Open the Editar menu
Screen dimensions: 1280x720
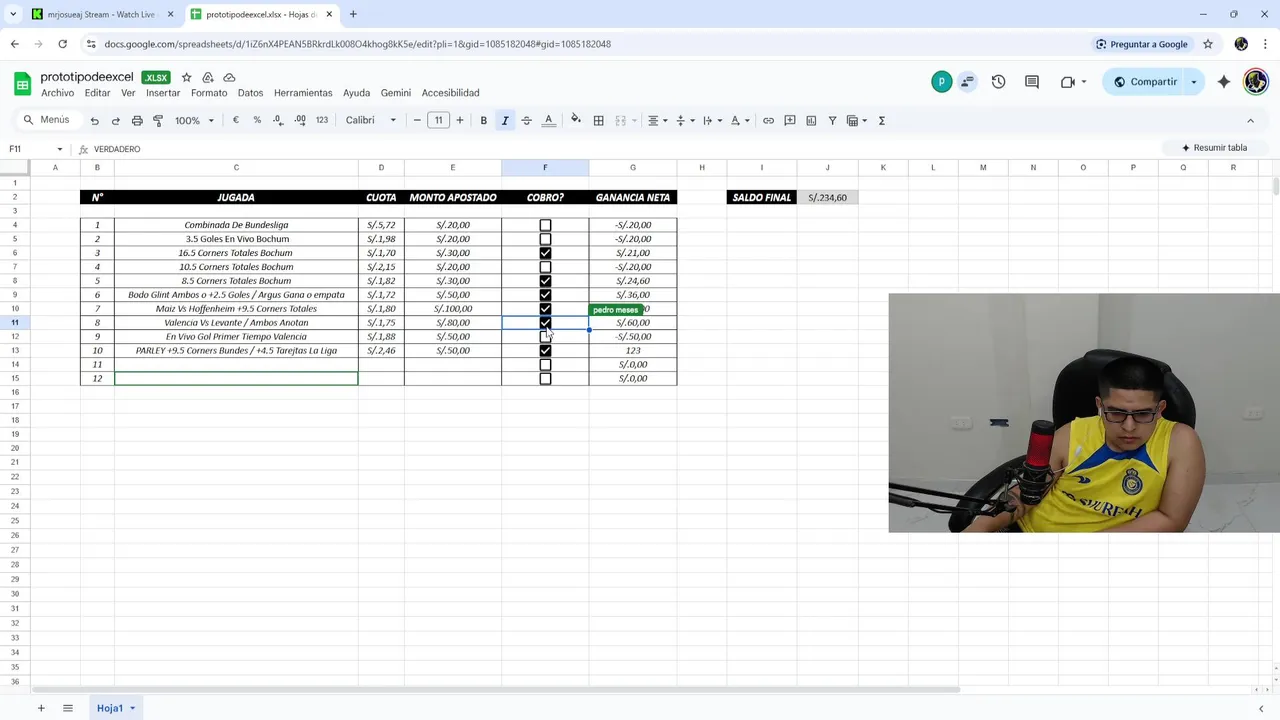[x=97, y=93]
